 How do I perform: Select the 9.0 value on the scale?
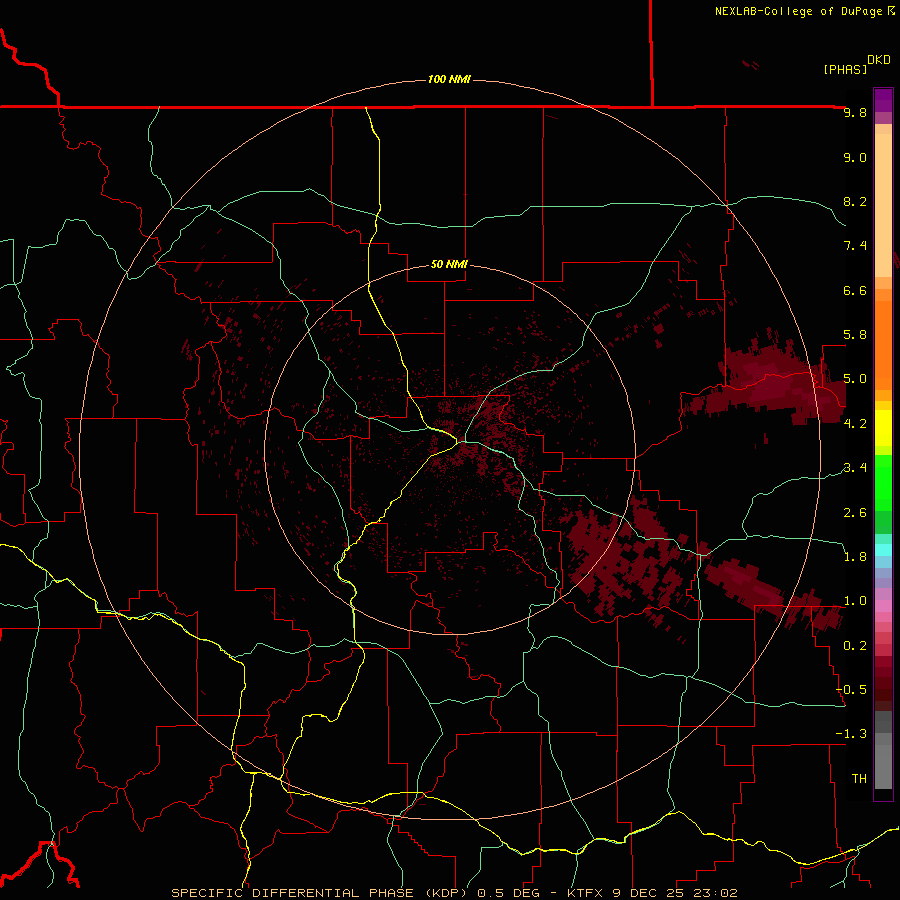click(x=855, y=157)
